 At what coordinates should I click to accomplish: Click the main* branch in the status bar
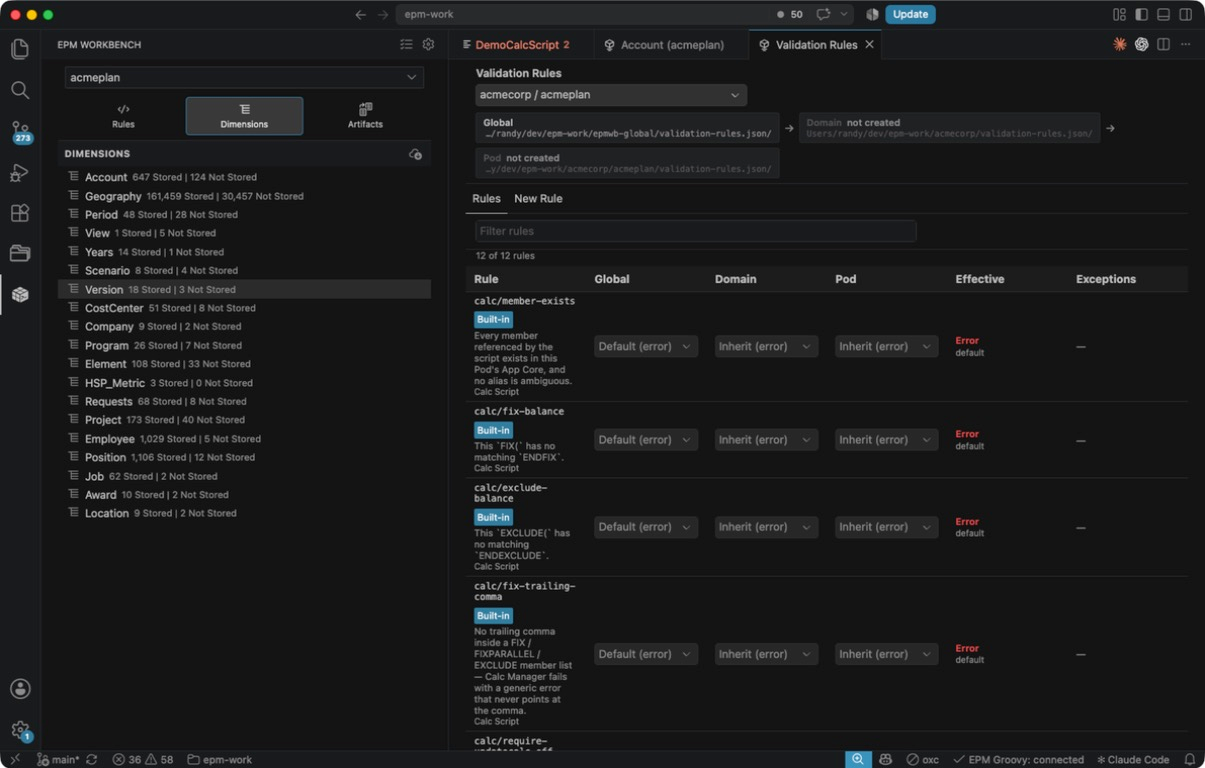coord(58,759)
